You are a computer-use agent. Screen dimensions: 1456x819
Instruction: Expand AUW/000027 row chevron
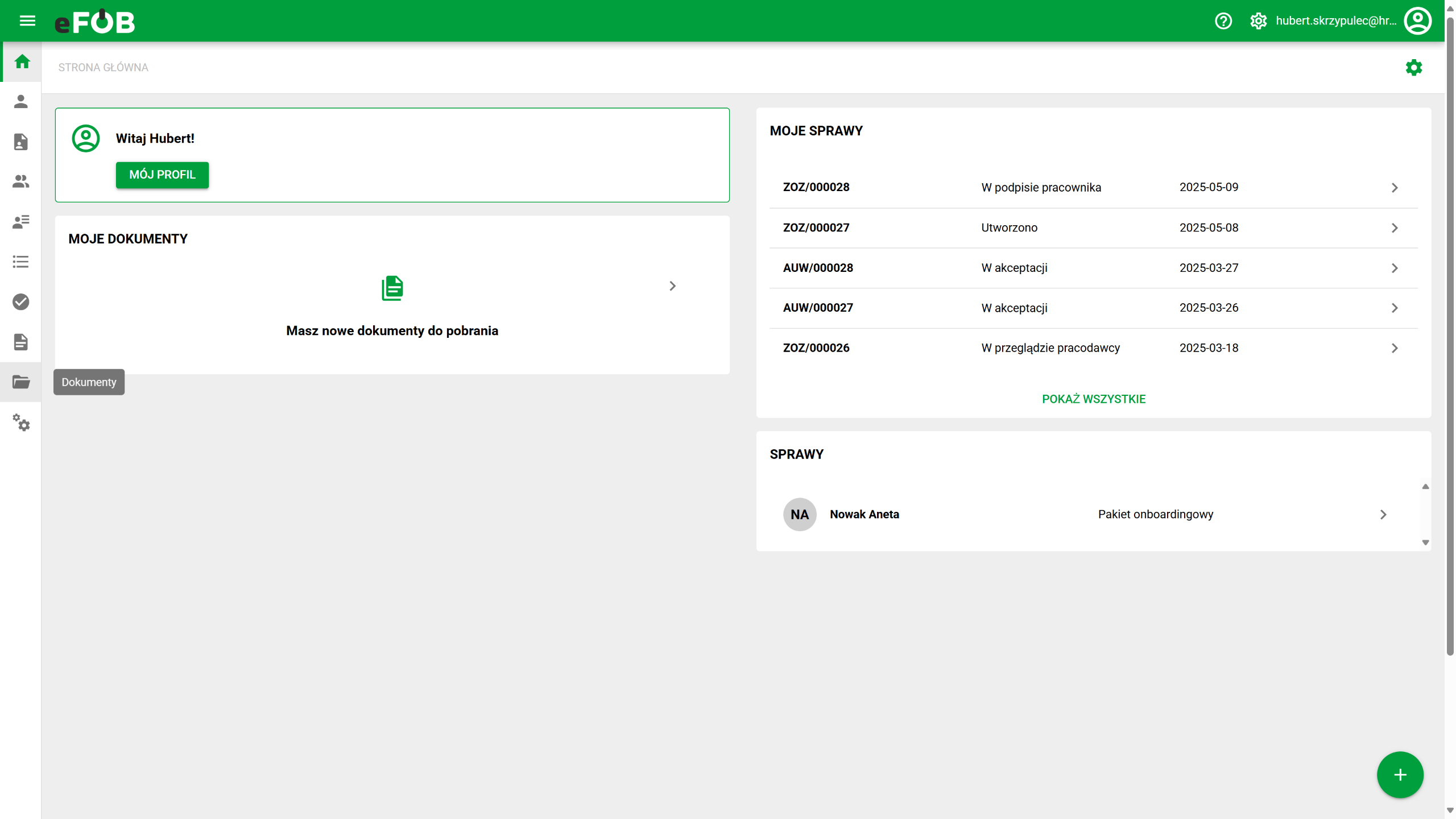coord(1394,308)
